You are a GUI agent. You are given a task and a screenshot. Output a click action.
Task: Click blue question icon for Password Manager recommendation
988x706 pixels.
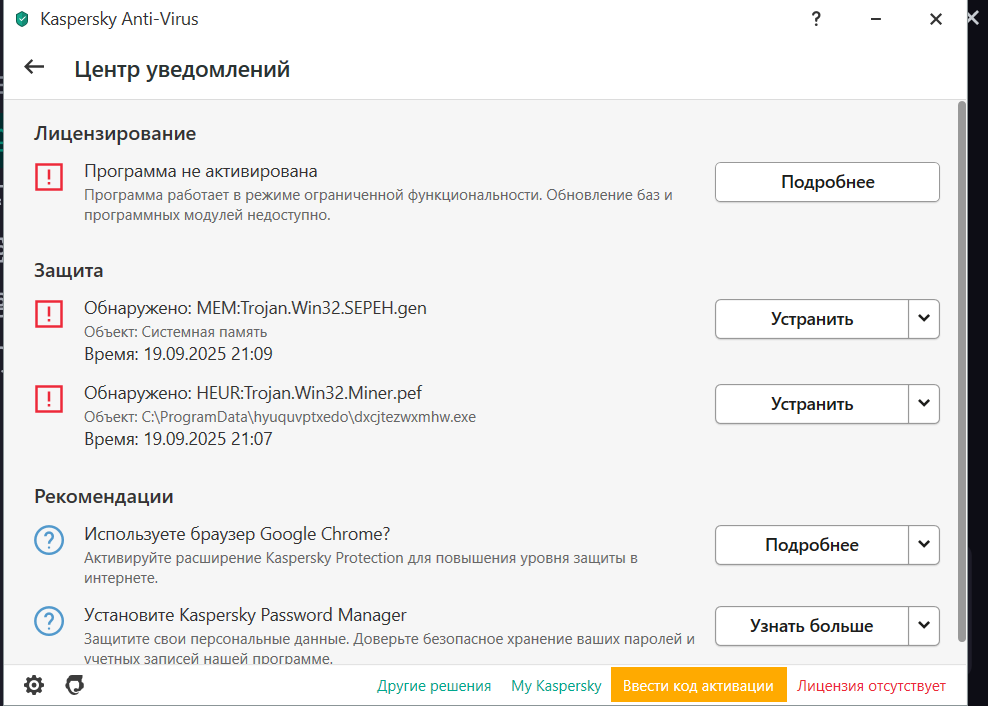click(49, 621)
